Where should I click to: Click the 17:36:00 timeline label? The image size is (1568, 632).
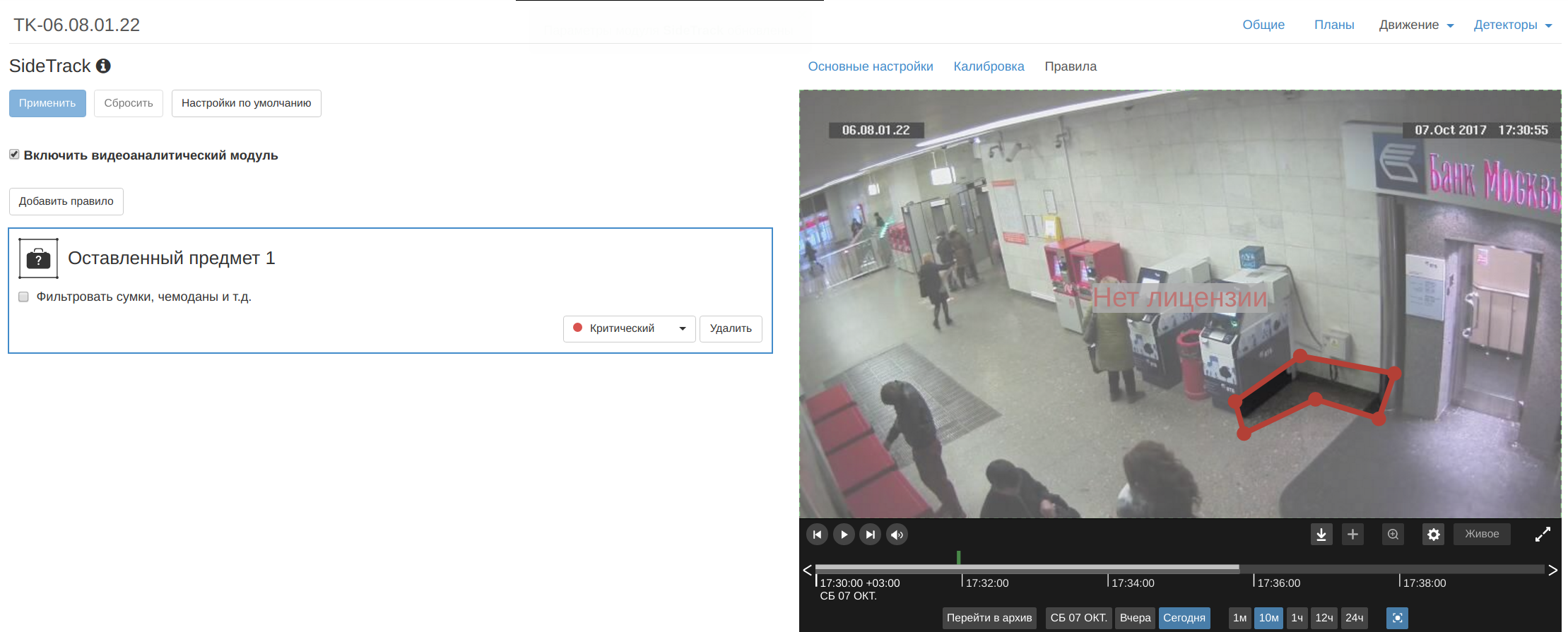pyautogui.click(x=1279, y=583)
